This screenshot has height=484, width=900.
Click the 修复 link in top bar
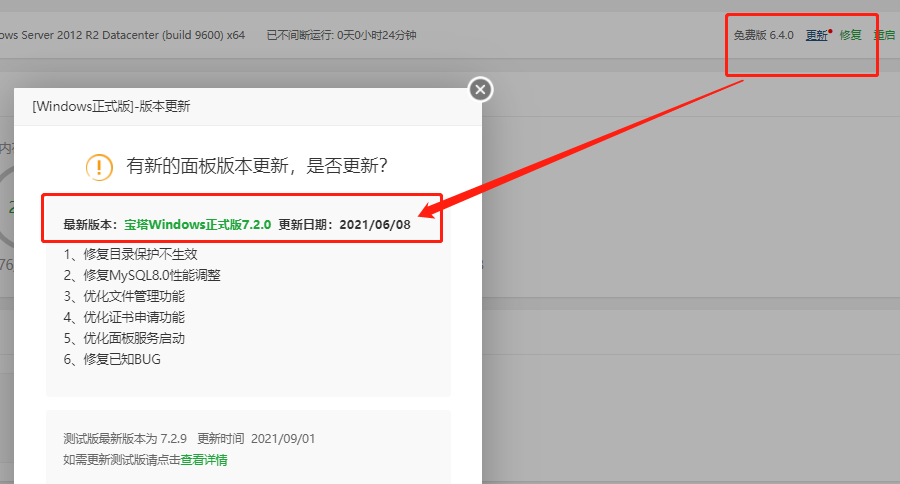[x=850, y=35]
